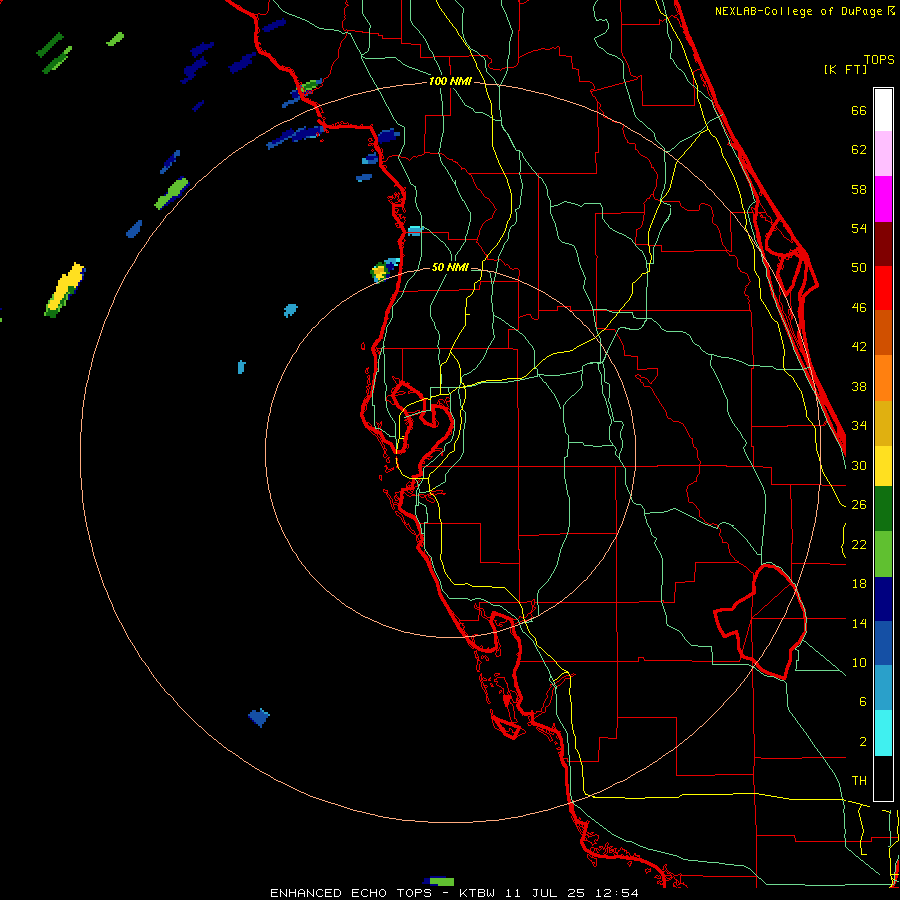
Task: Click the white swatch atop the tops legend
Action: tap(883, 110)
